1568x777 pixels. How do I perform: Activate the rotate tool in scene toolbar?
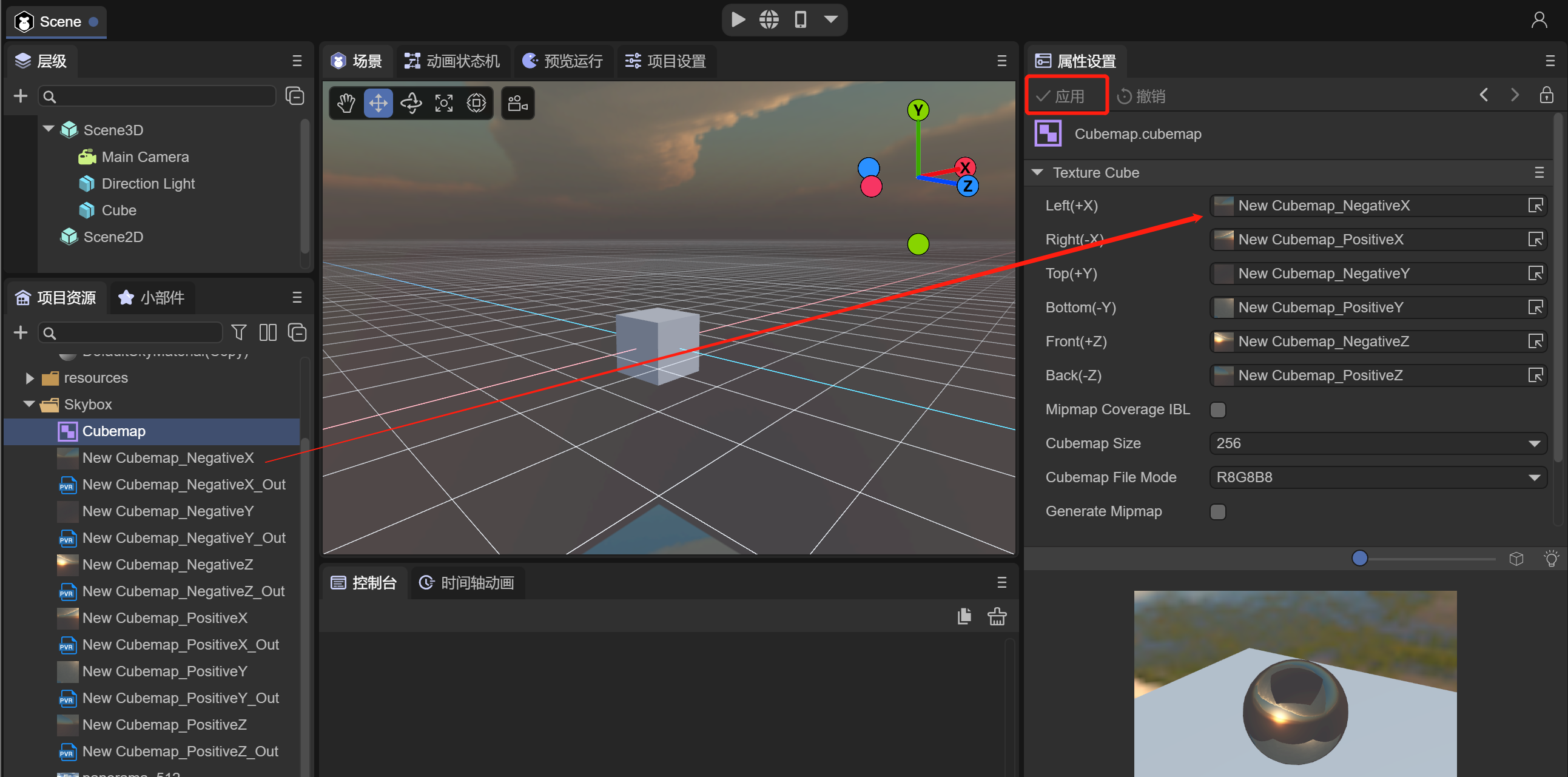tap(411, 103)
